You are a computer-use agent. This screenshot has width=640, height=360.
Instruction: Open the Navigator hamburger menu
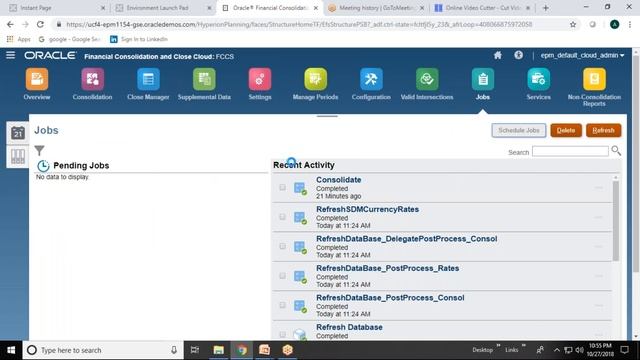[x=11, y=55]
